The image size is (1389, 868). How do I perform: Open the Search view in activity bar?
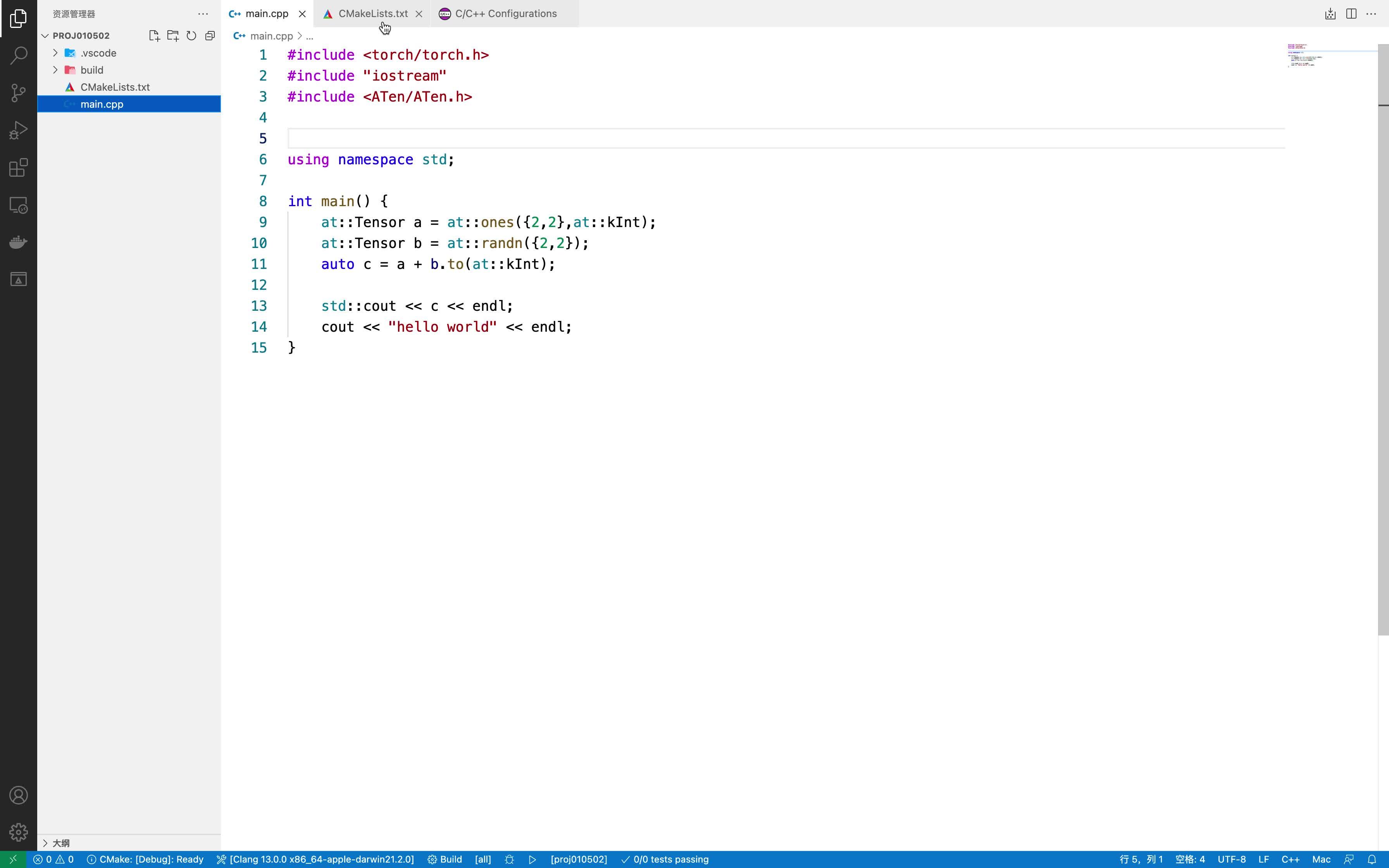coord(19,55)
